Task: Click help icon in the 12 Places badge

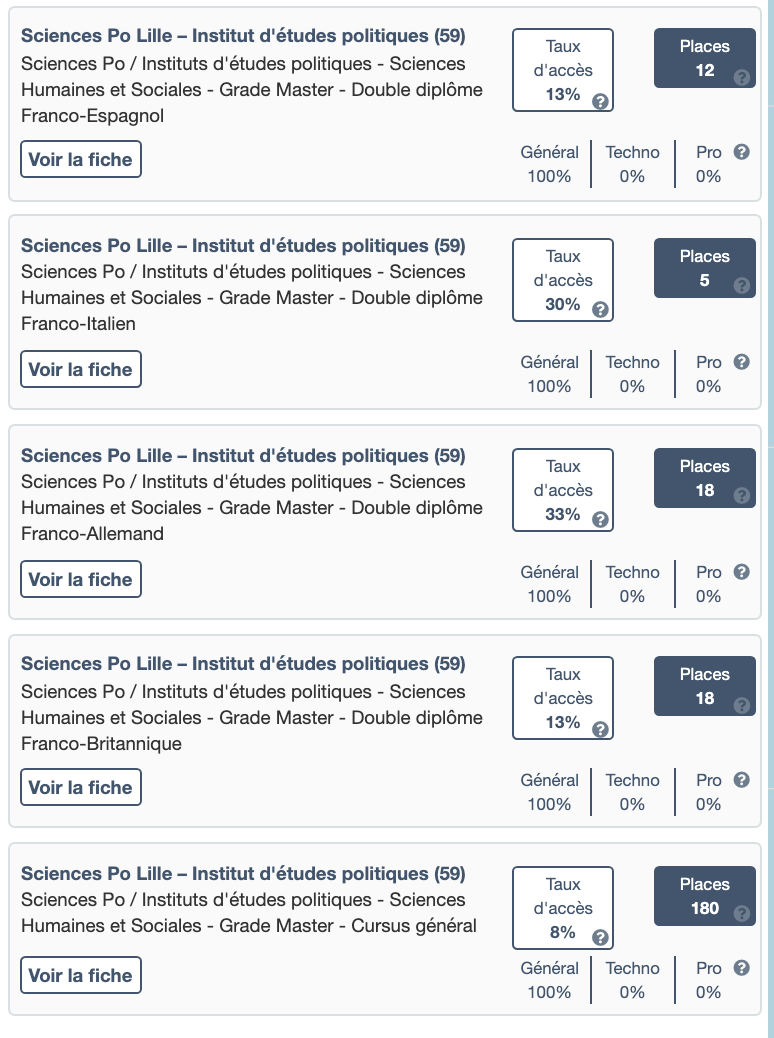Action: (x=741, y=77)
